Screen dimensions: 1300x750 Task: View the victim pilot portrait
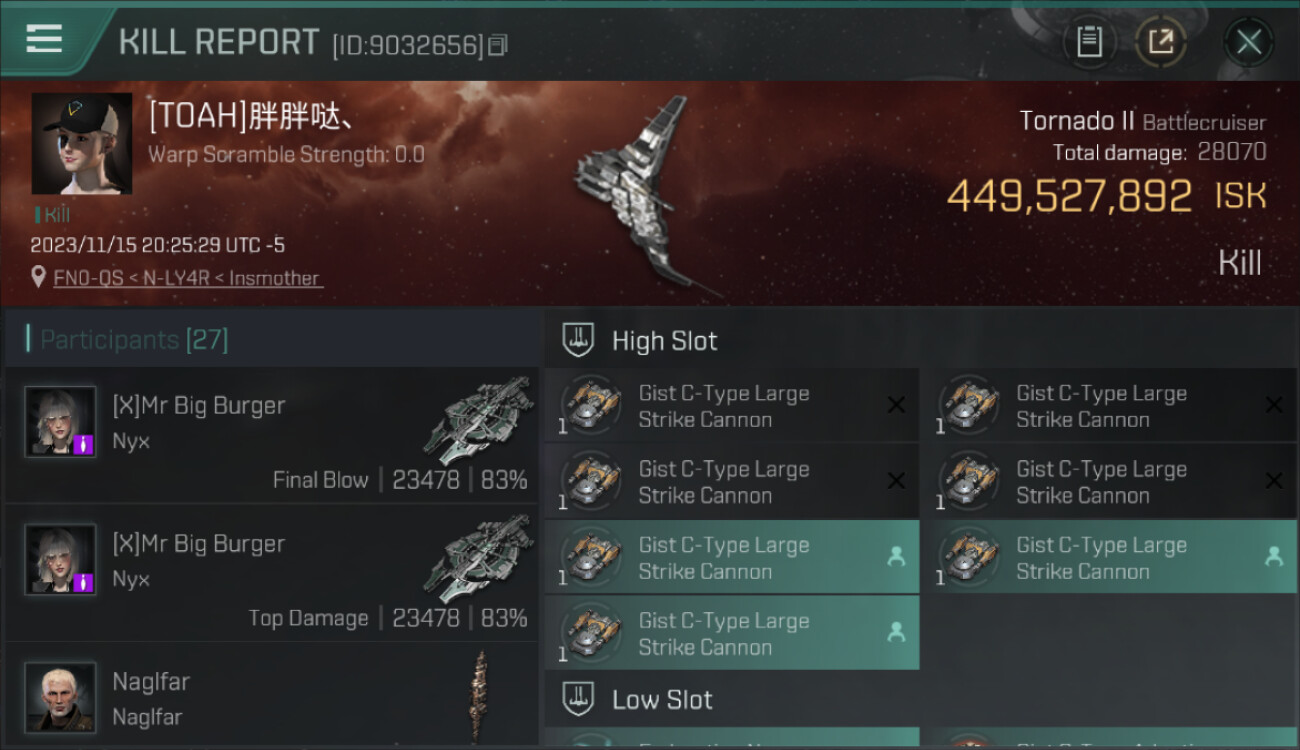pyautogui.click(x=81, y=144)
